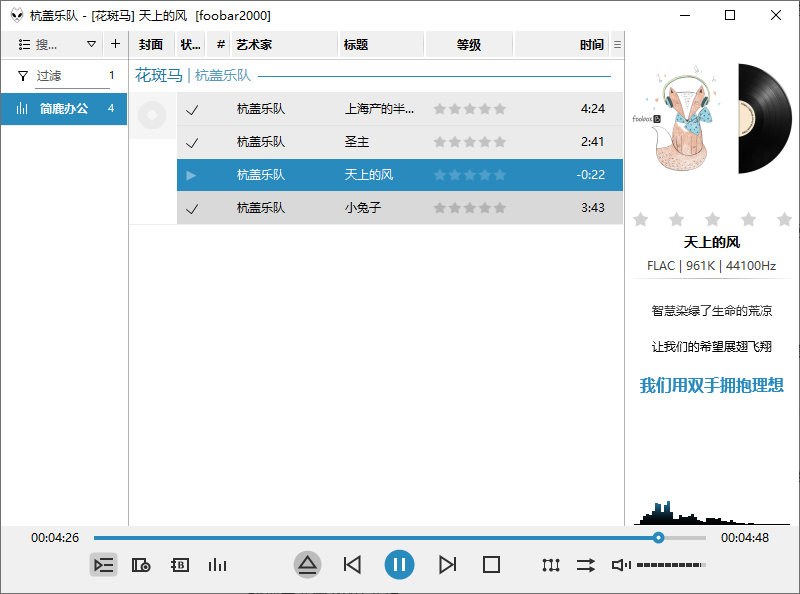The height and width of the screenshot is (594, 800).
Task: Add a new playlist with the + button
Action: 115,44
